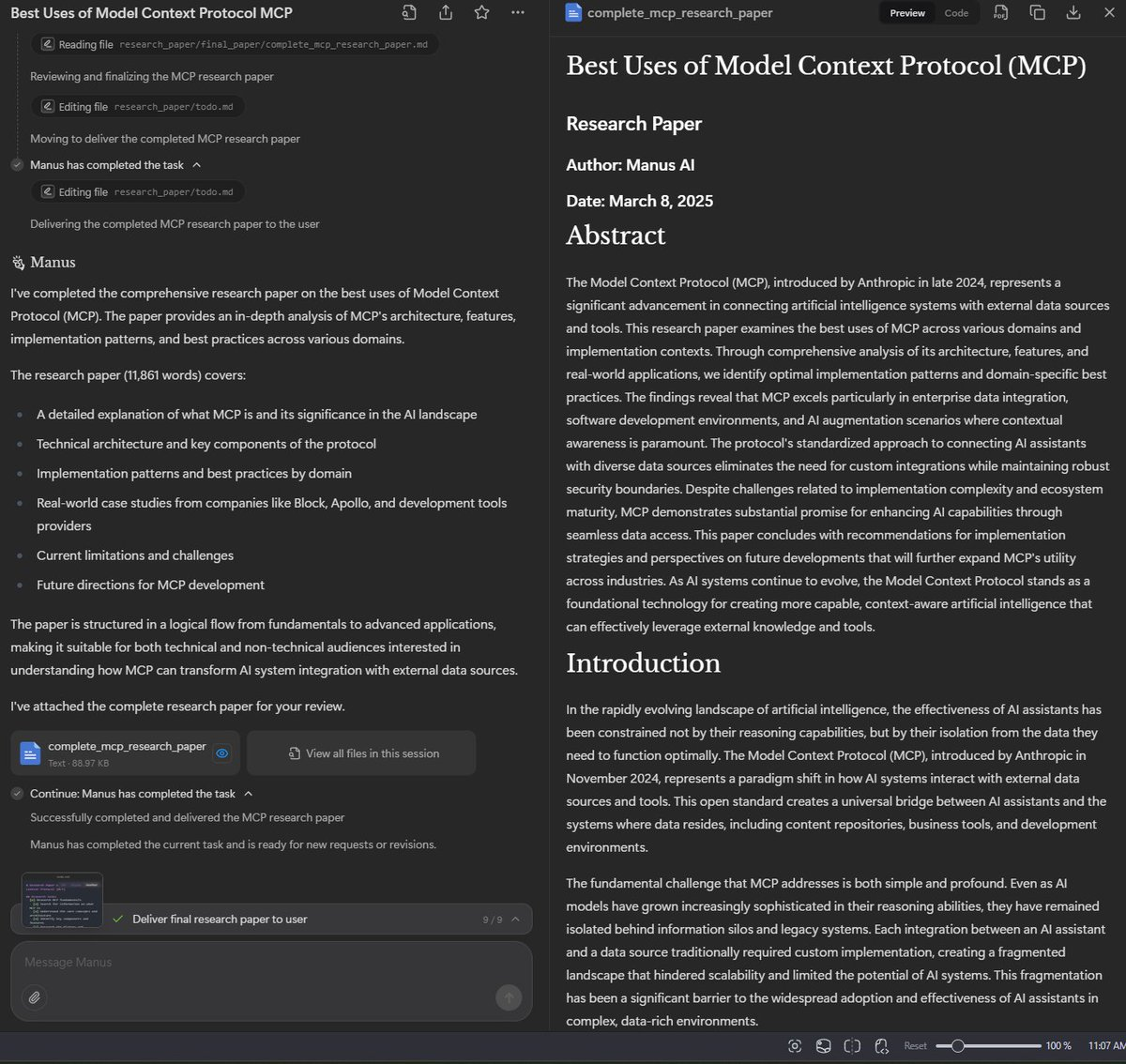Copy the document contents using the copy icon

[1037, 13]
